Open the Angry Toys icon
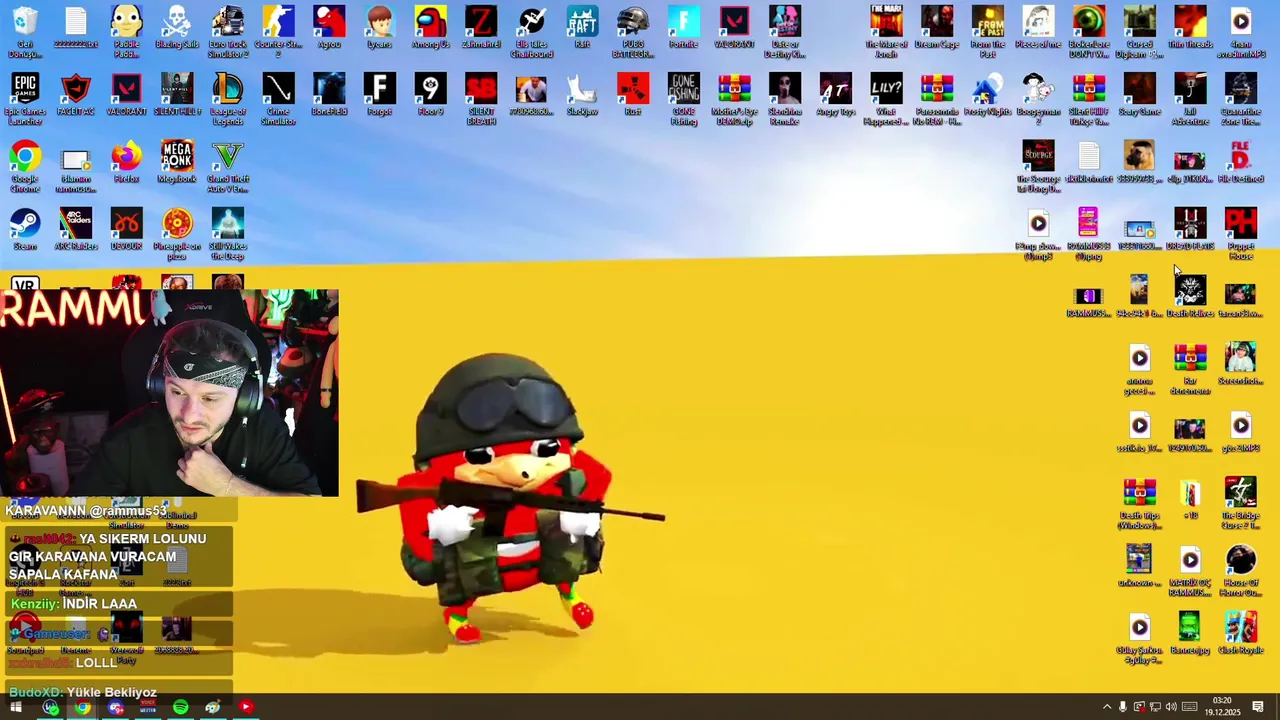The width and height of the screenshot is (1280, 720). coord(835,94)
